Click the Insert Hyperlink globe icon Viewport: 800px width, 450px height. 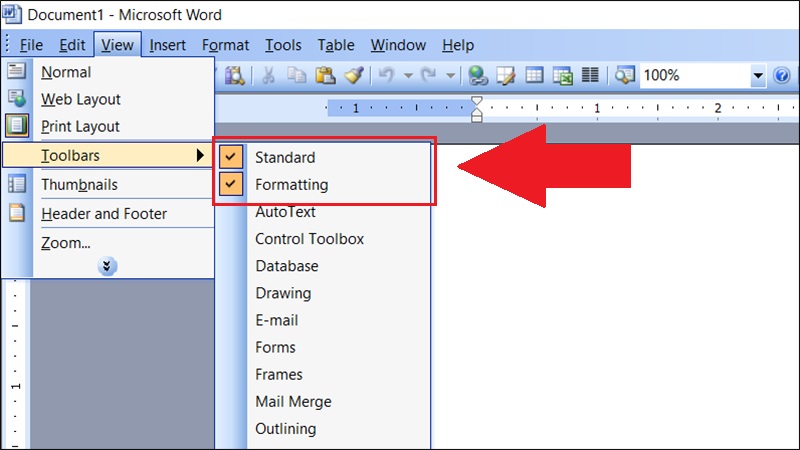tap(478, 76)
